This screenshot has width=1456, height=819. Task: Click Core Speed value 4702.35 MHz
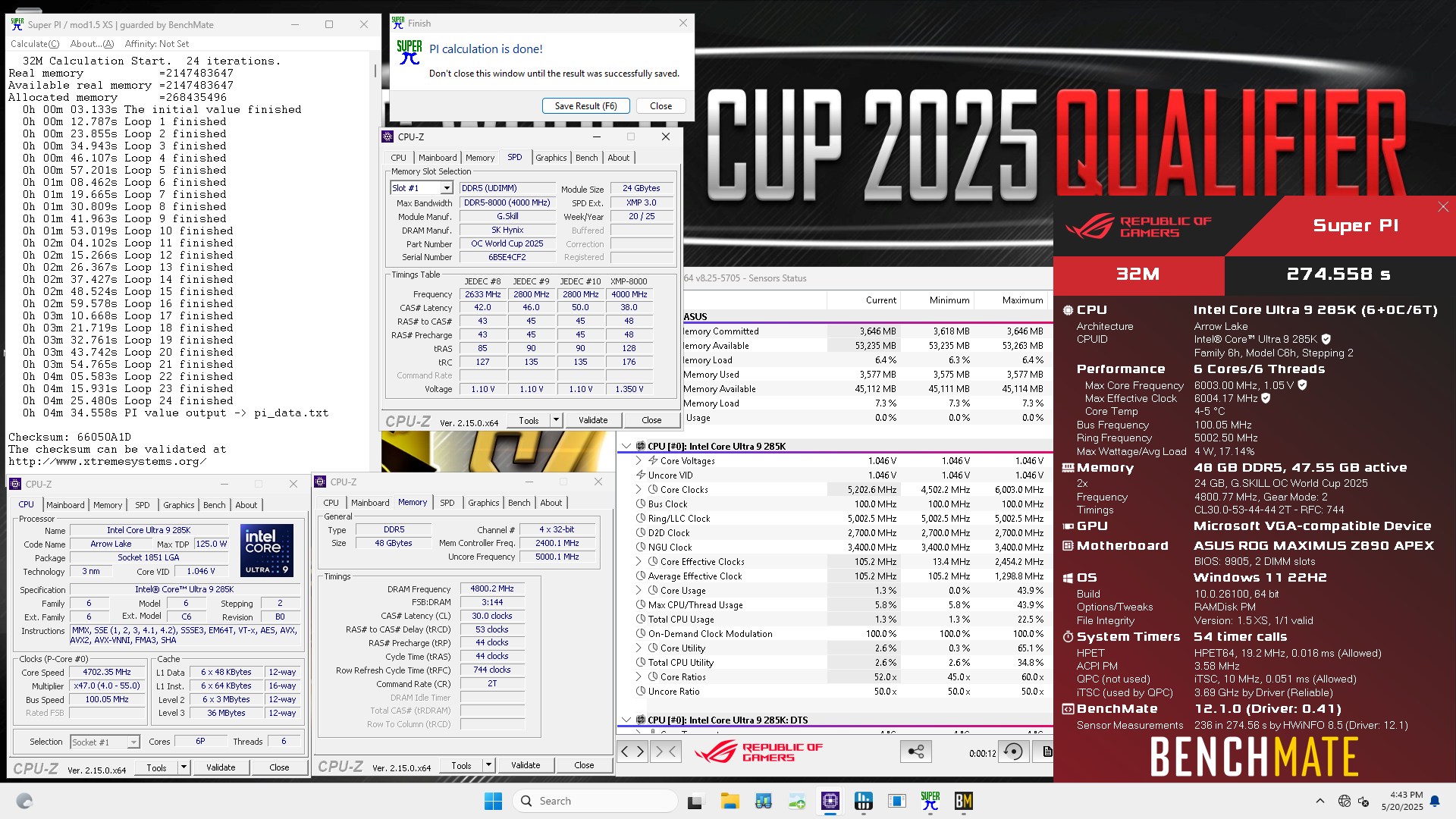(107, 672)
